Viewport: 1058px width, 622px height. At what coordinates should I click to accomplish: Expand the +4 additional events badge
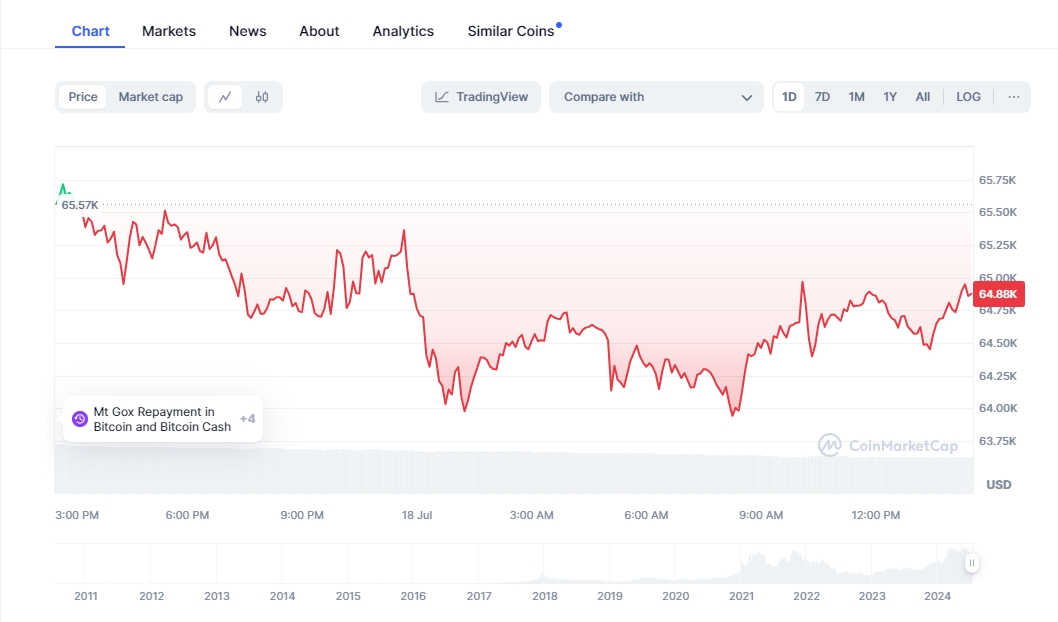coord(247,419)
